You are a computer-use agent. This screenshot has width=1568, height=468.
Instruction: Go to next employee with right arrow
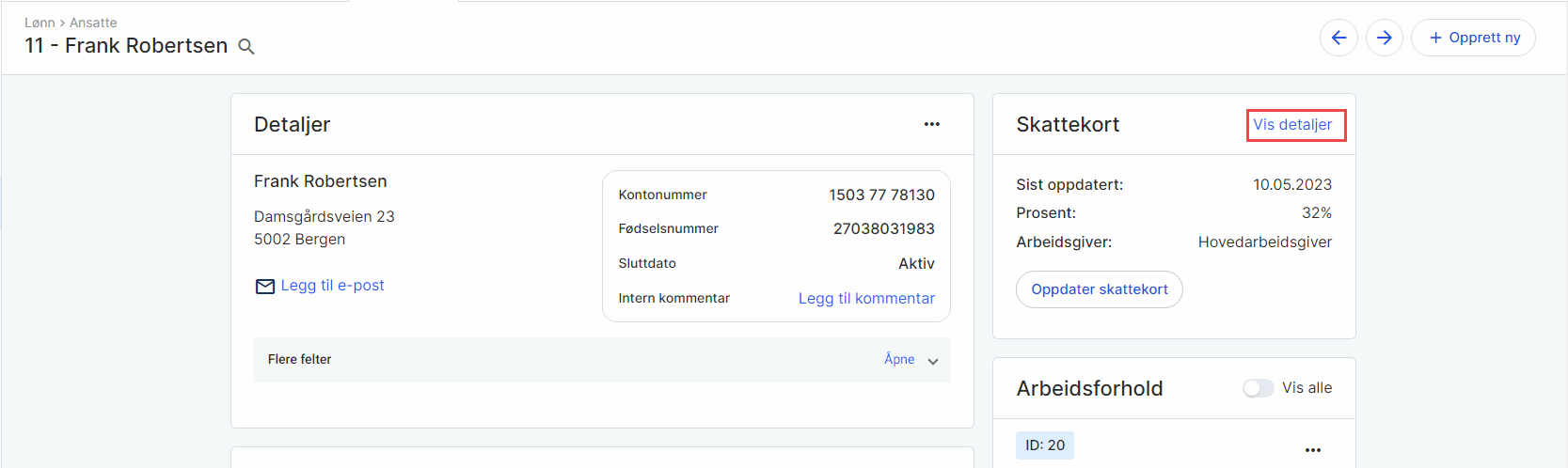[1385, 38]
